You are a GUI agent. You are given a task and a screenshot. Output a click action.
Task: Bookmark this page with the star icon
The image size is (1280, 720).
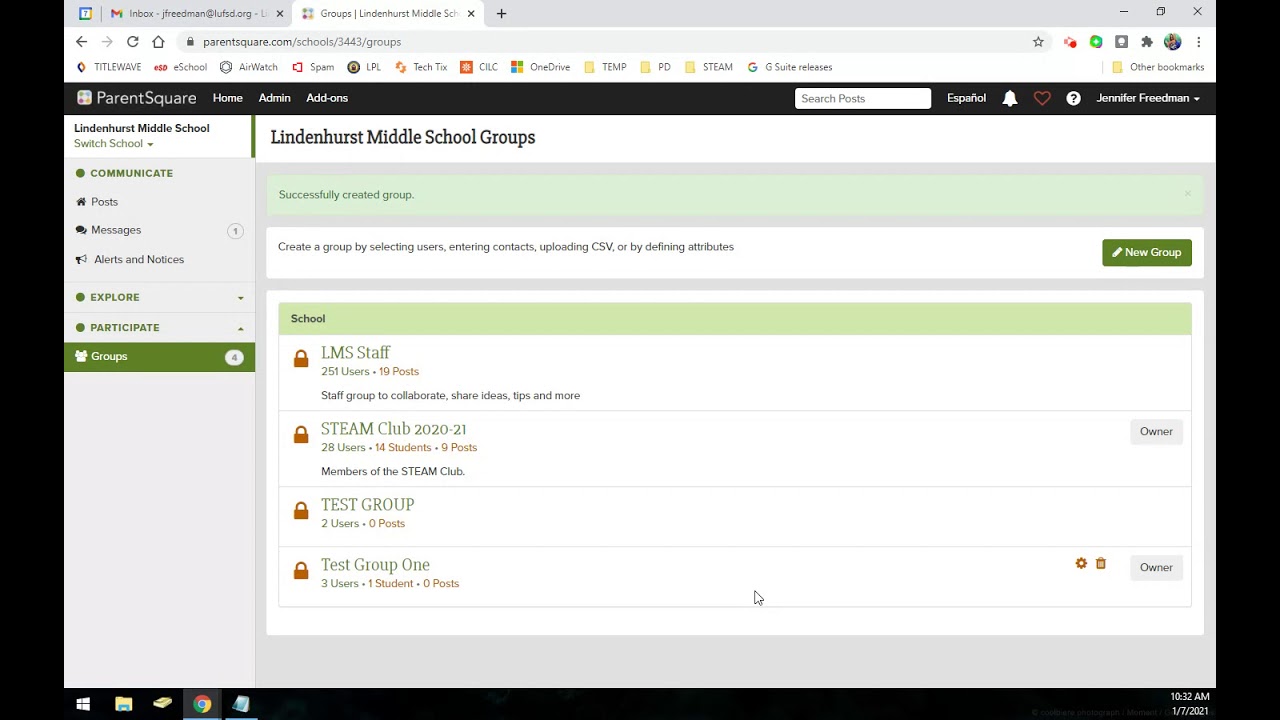(x=1038, y=42)
